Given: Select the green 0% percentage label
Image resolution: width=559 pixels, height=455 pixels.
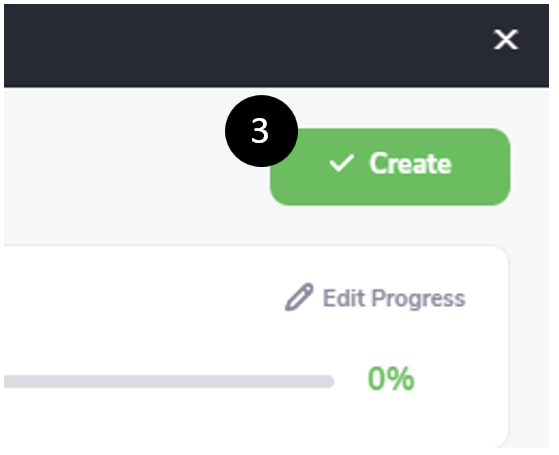Looking at the screenshot, I should pos(391,379).
